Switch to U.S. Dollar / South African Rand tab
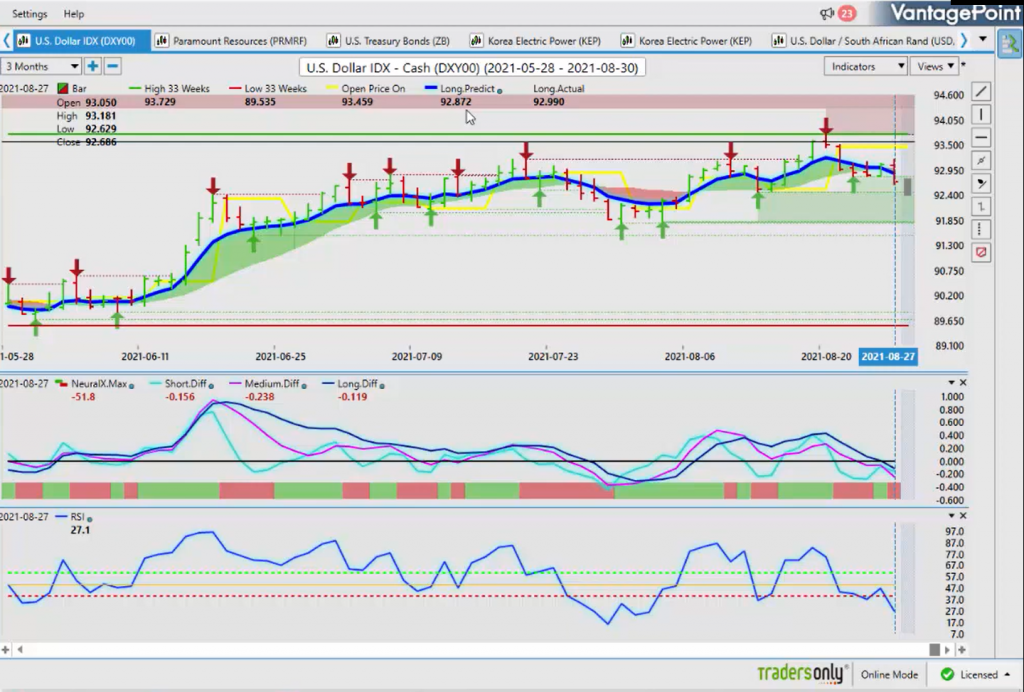This screenshot has width=1024, height=692. [863, 40]
